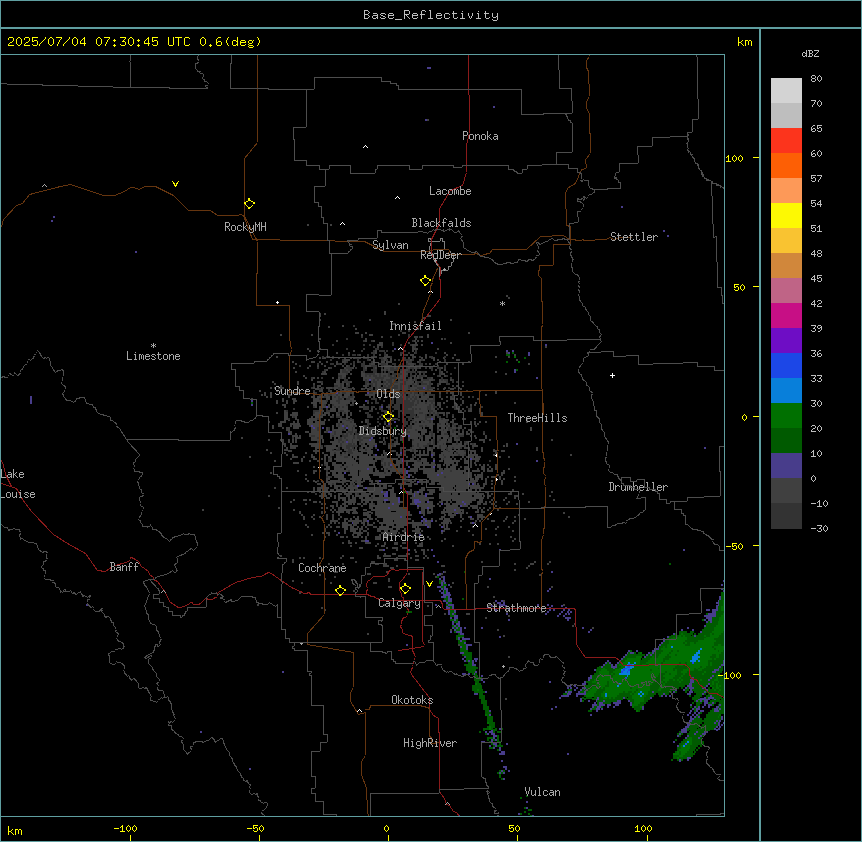Click the Limestone label

tap(153, 356)
